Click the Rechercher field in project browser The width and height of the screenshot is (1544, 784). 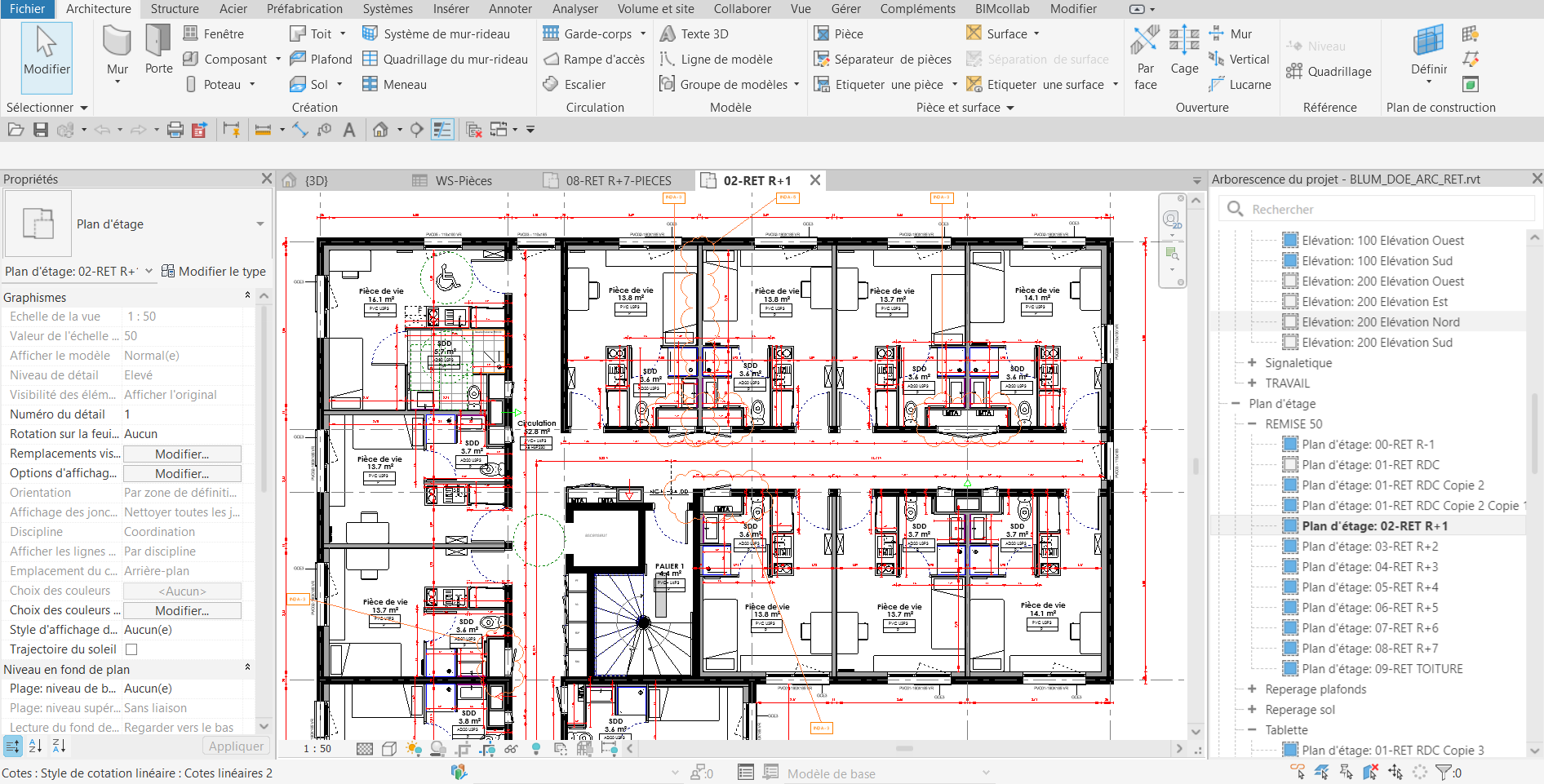1379,210
